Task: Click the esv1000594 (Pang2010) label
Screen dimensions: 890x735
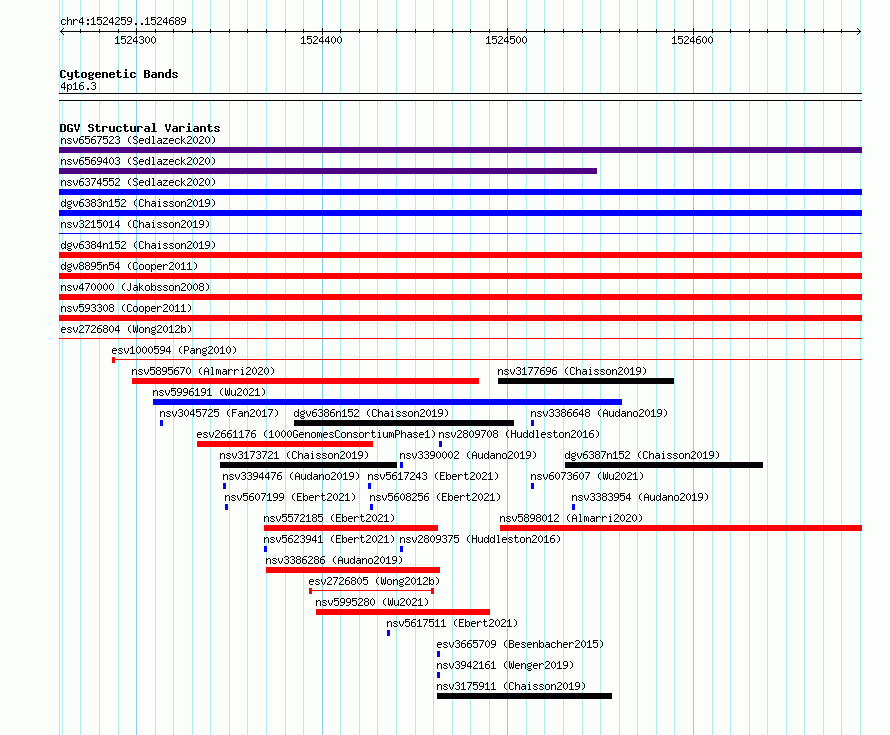Action: click(x=174, y=350)
